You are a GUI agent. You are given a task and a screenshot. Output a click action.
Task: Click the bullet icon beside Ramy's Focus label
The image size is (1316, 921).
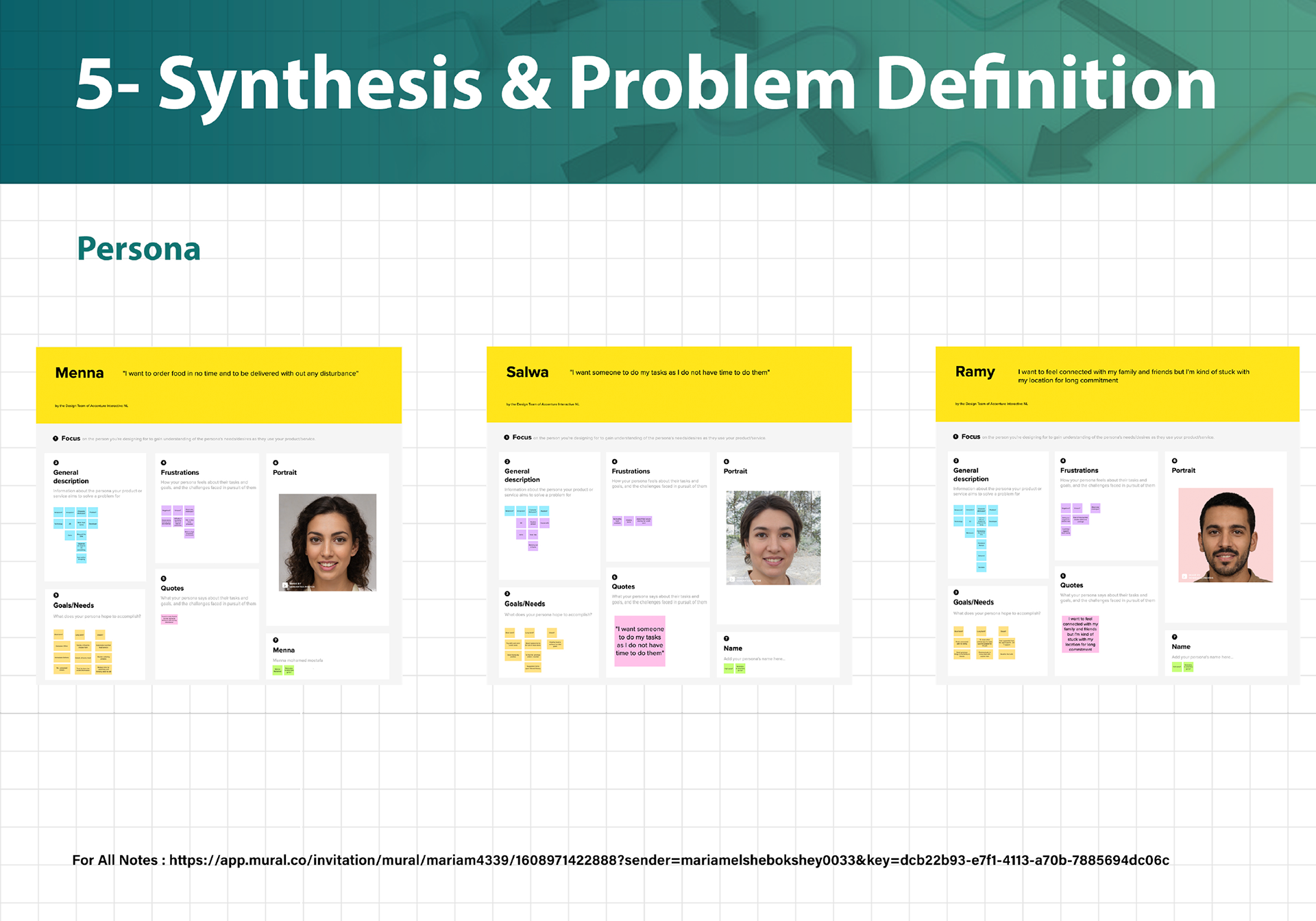pyautogui.click(x=955, y=437)
